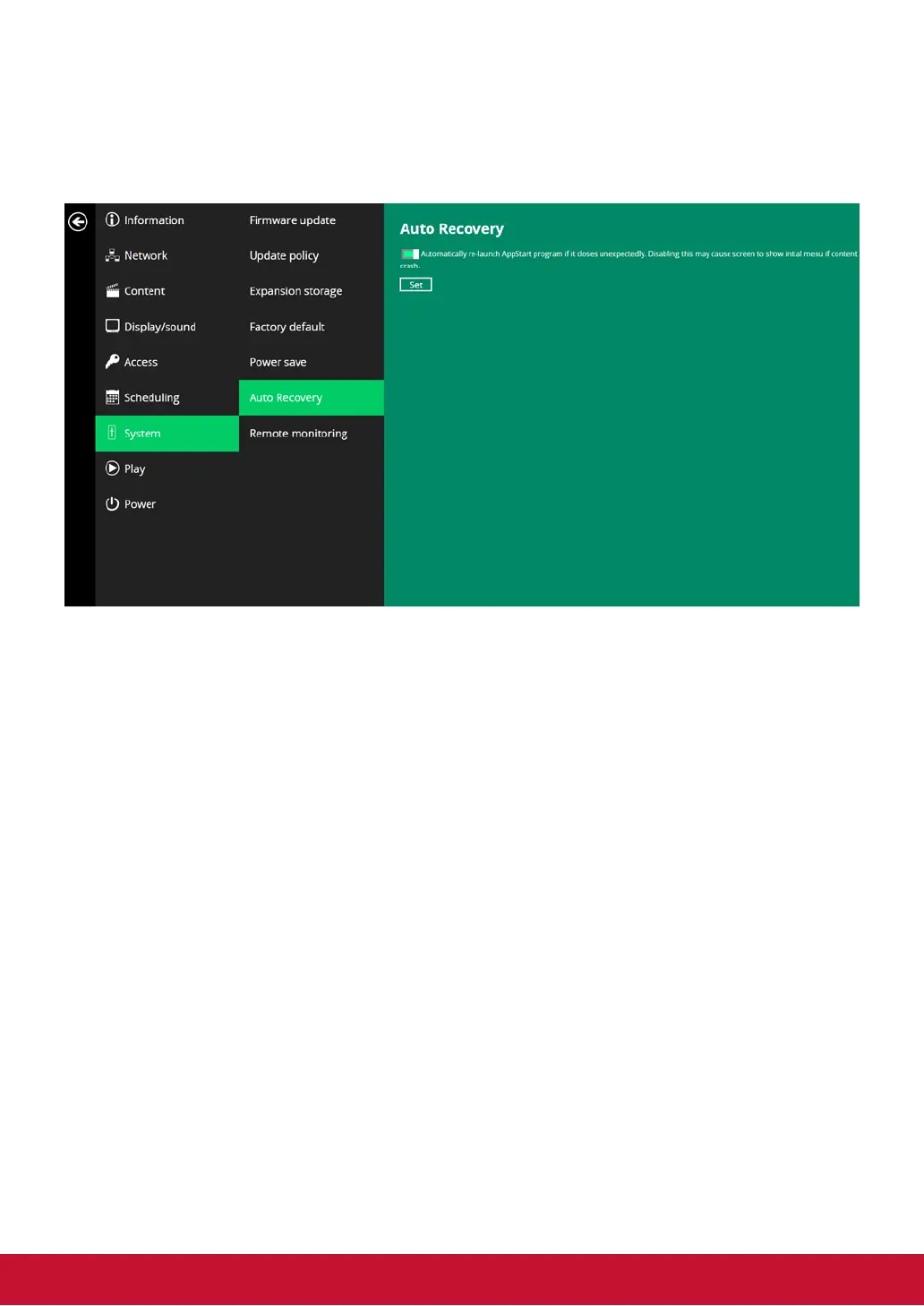Click the Auto Recovery heading text

[451, 229]
